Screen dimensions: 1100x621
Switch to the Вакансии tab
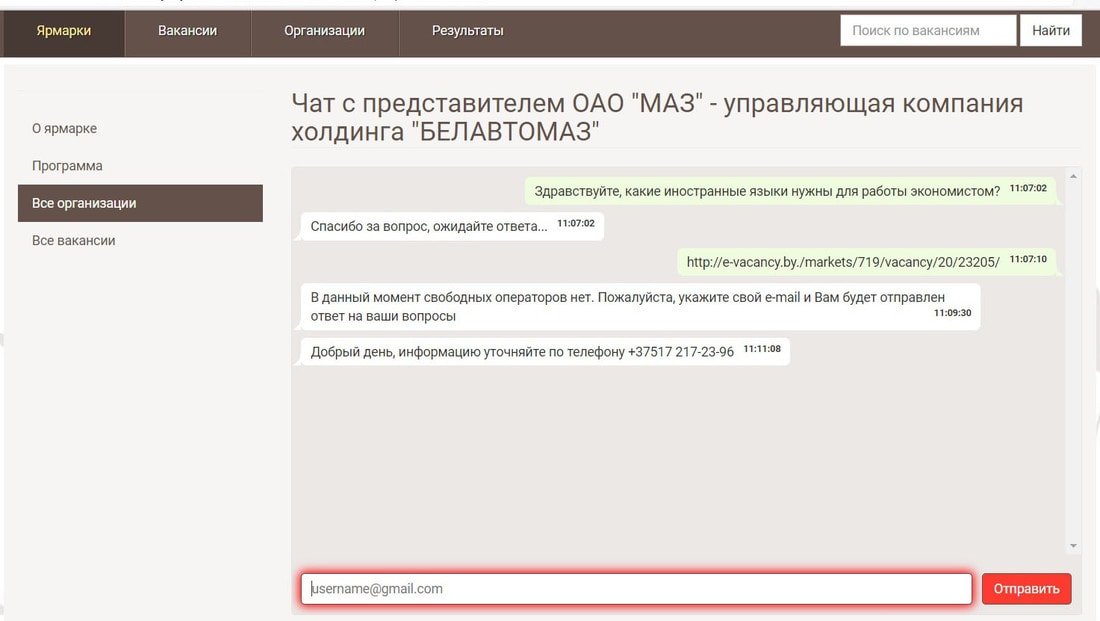point(187,32)
